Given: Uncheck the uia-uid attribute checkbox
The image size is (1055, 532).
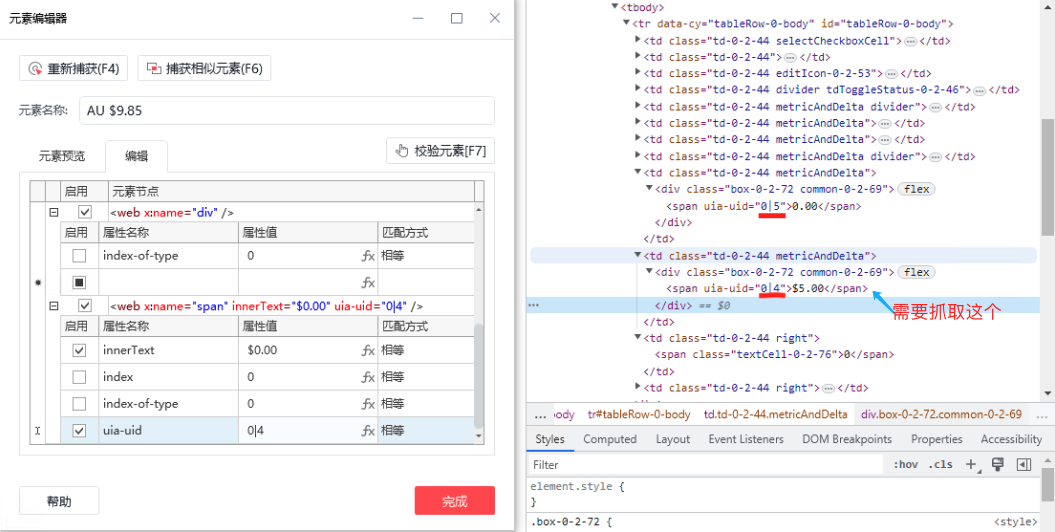Looking at the screenshot, I should pos(79,430).
